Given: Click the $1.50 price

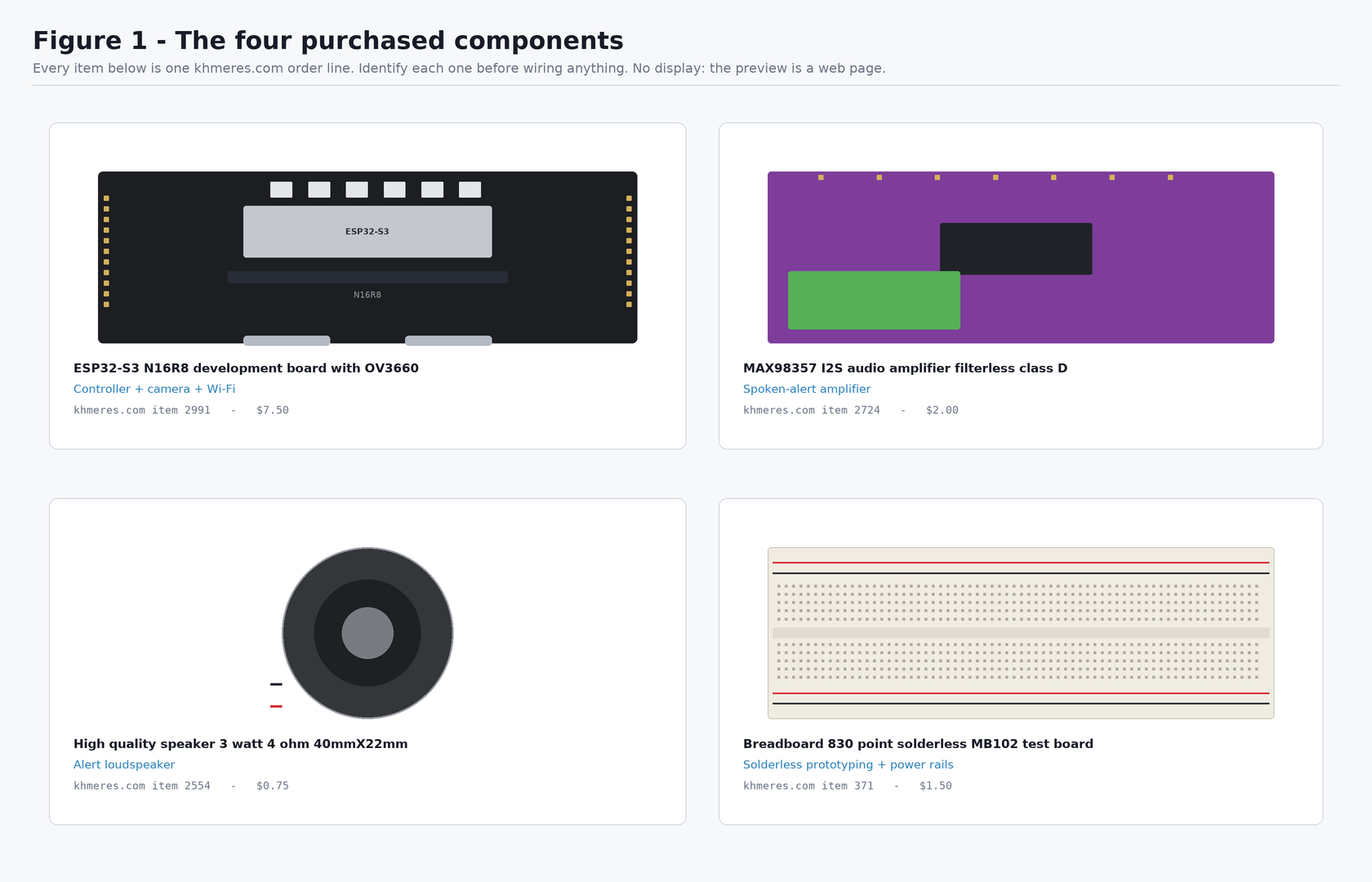Looking at the screenshot, I should click(x=936, y=786).
